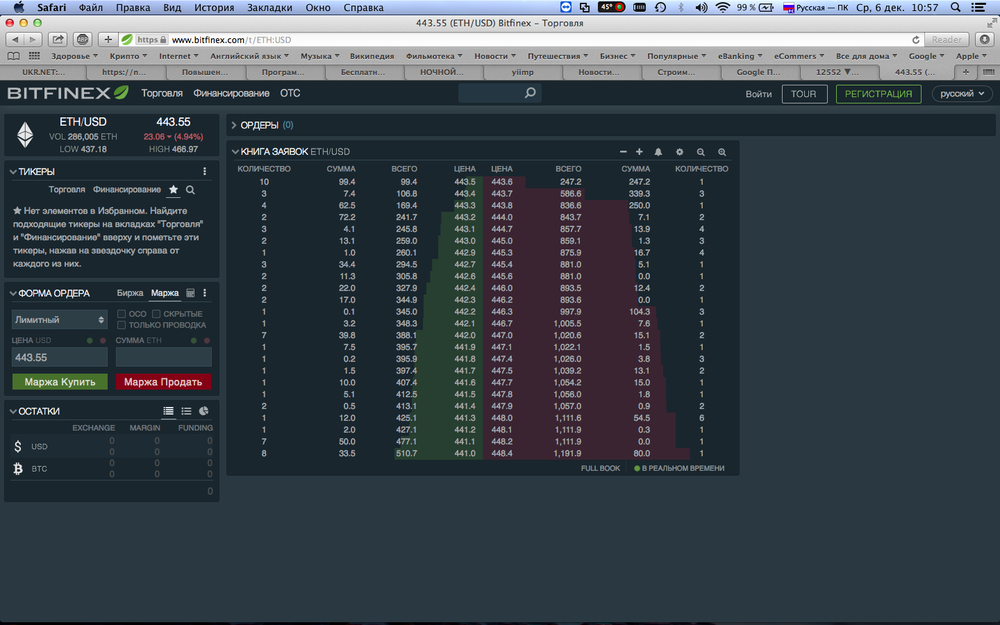Switch balances to detailed list view

[168, 411]
